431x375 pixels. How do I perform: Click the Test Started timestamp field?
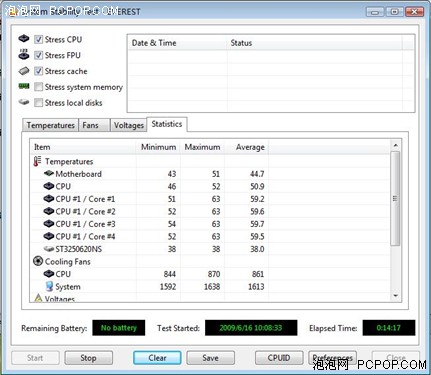(251, 328)
